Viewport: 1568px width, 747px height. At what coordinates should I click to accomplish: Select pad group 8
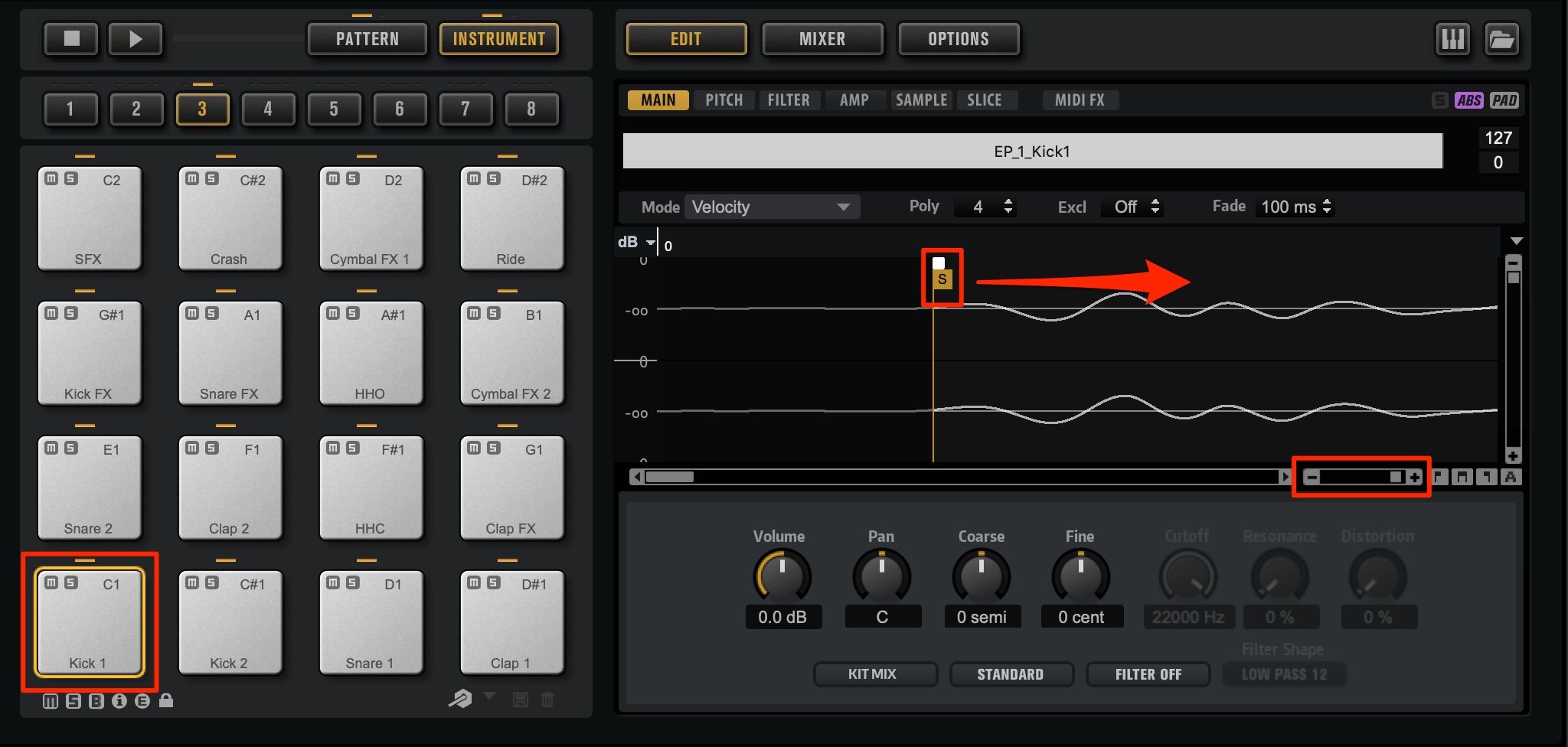(x=531, y=109)
